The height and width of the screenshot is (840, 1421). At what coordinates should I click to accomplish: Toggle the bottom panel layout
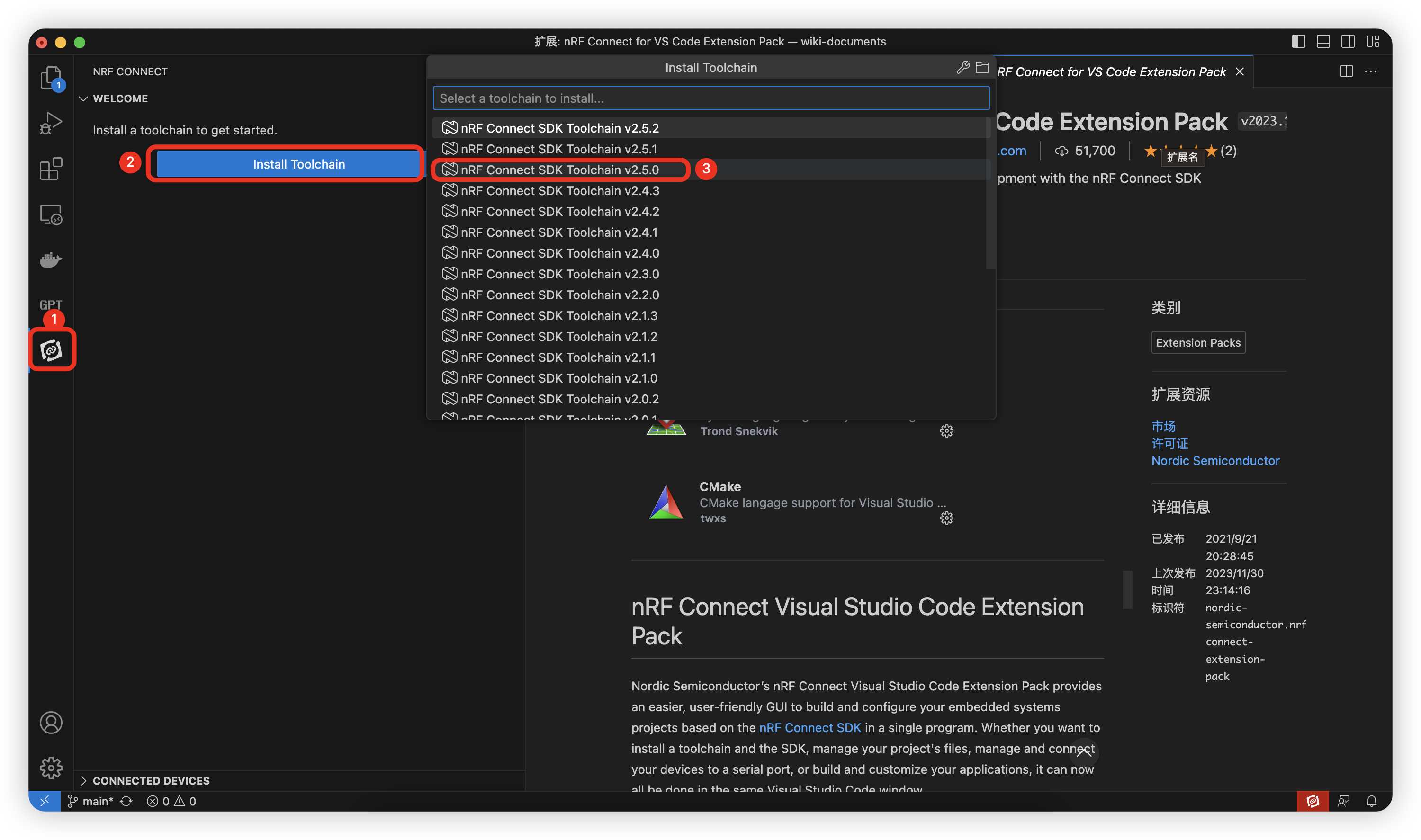pos(1323,41)
